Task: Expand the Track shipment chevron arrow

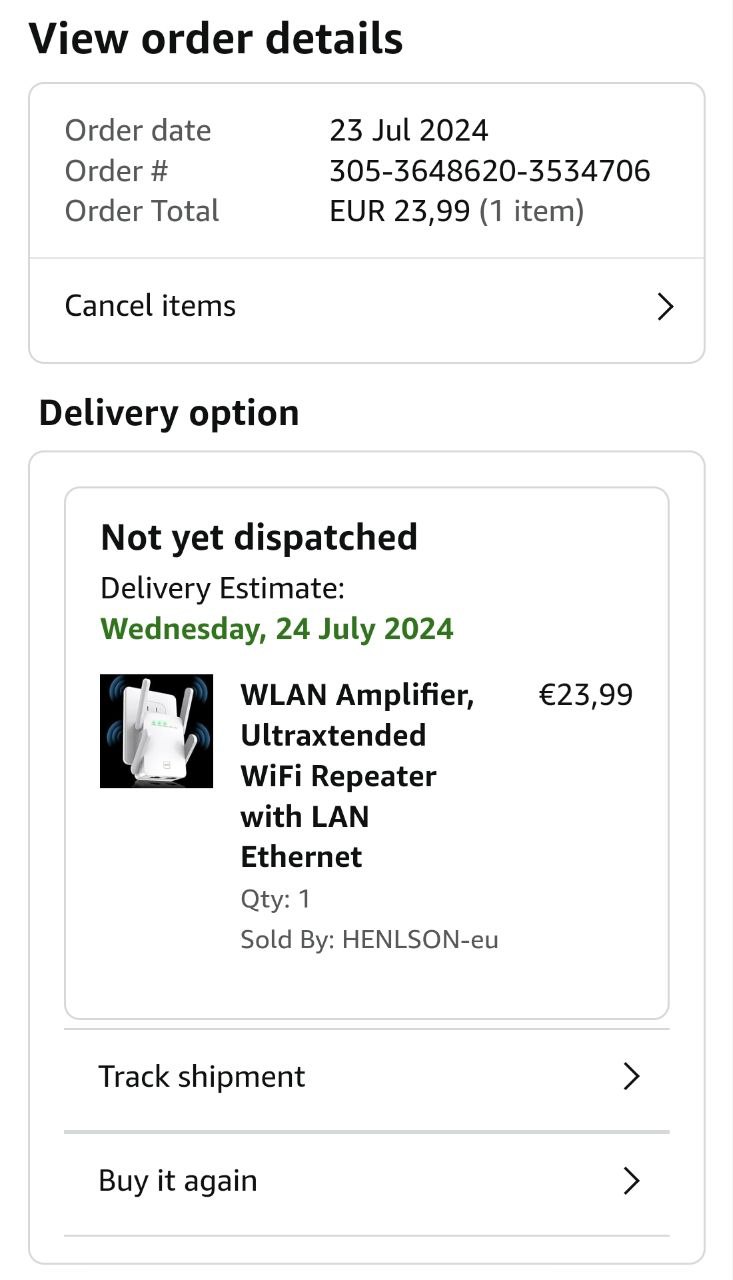Action: tap(631, 1076)
